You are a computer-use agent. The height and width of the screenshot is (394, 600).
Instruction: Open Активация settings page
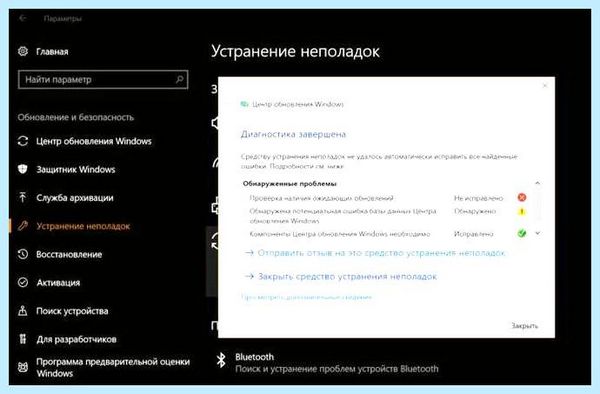point(58,283)
